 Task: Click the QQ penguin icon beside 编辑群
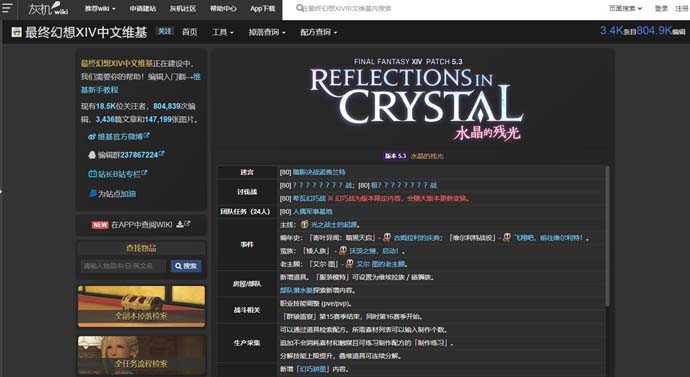point(92,155)
